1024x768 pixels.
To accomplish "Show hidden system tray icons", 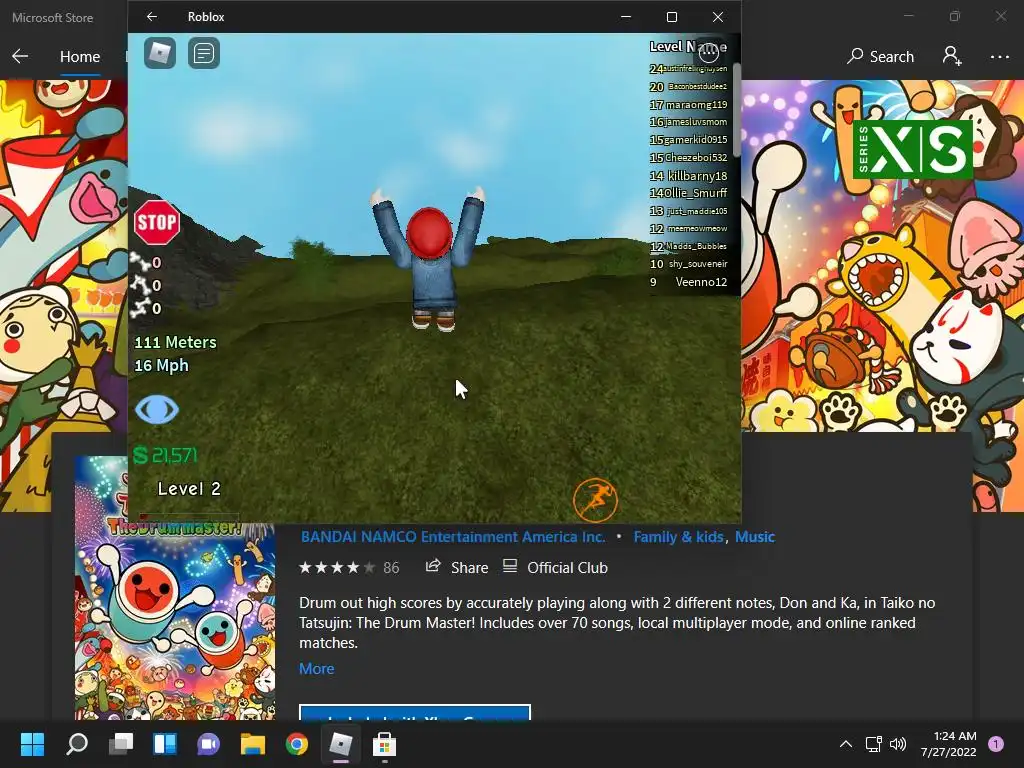I will coord(845,744).
